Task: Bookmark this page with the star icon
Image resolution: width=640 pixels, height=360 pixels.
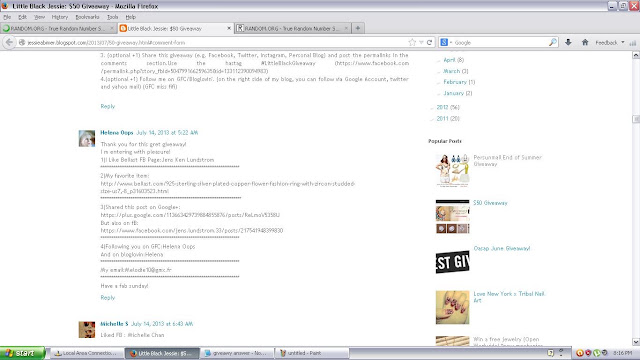Action: coord(412,42)
